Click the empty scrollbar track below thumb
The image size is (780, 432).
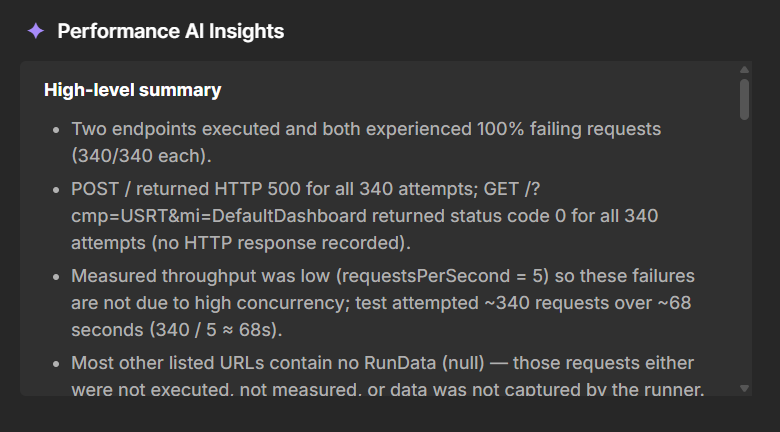(x=744, y=250)
